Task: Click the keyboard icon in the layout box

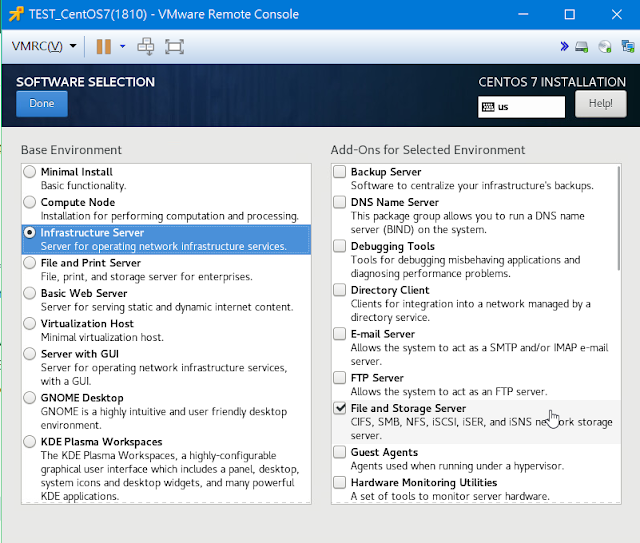Action: (x=488, y=107)
